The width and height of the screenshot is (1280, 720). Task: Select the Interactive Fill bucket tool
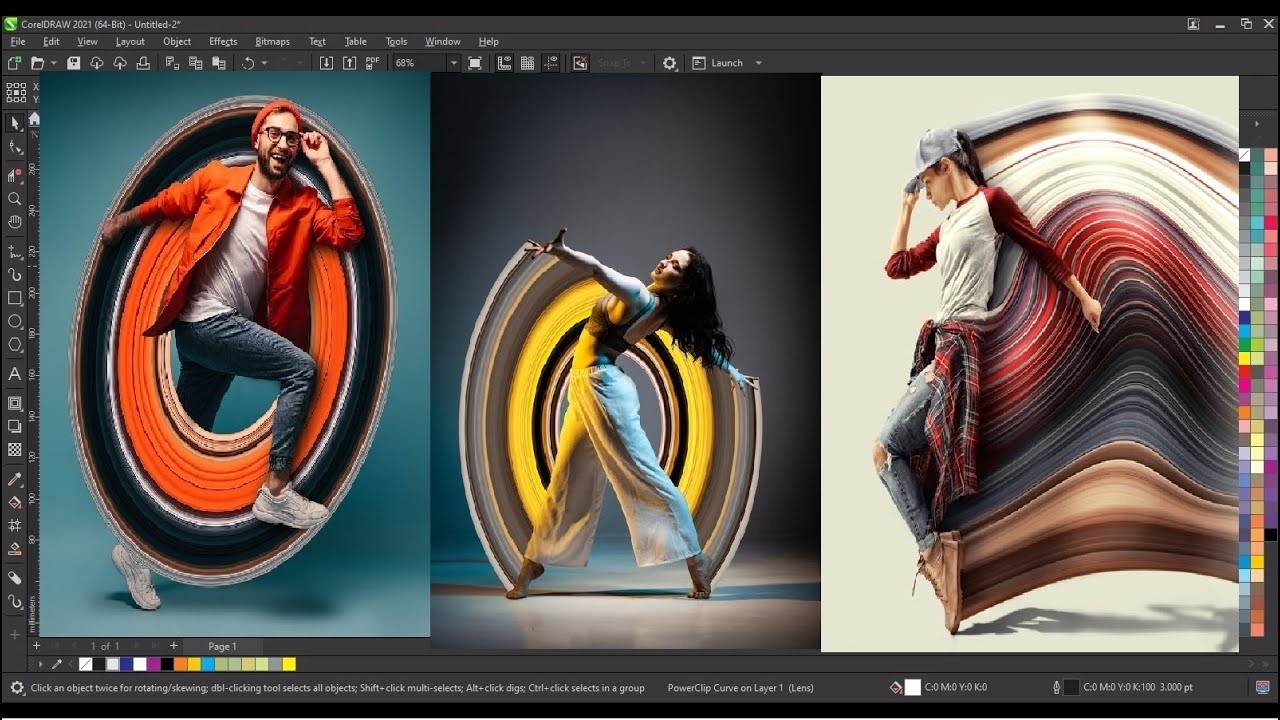pos(15,502)
